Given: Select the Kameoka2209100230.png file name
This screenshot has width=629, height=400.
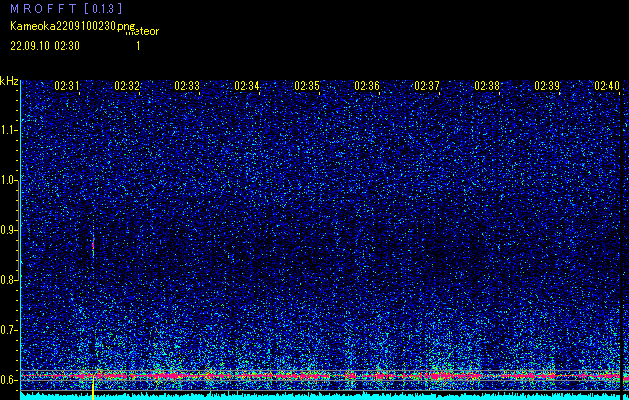Looking at the screenshot, I should 73,26.
